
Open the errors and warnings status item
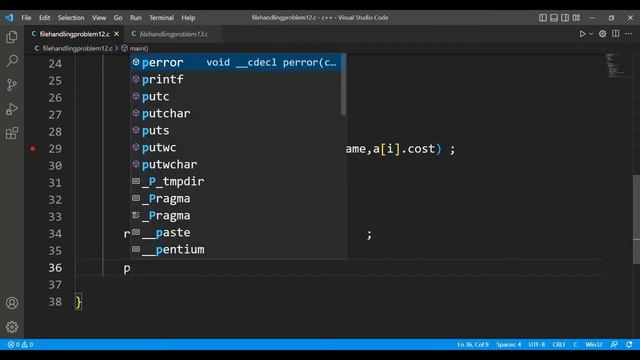[20, 344]
